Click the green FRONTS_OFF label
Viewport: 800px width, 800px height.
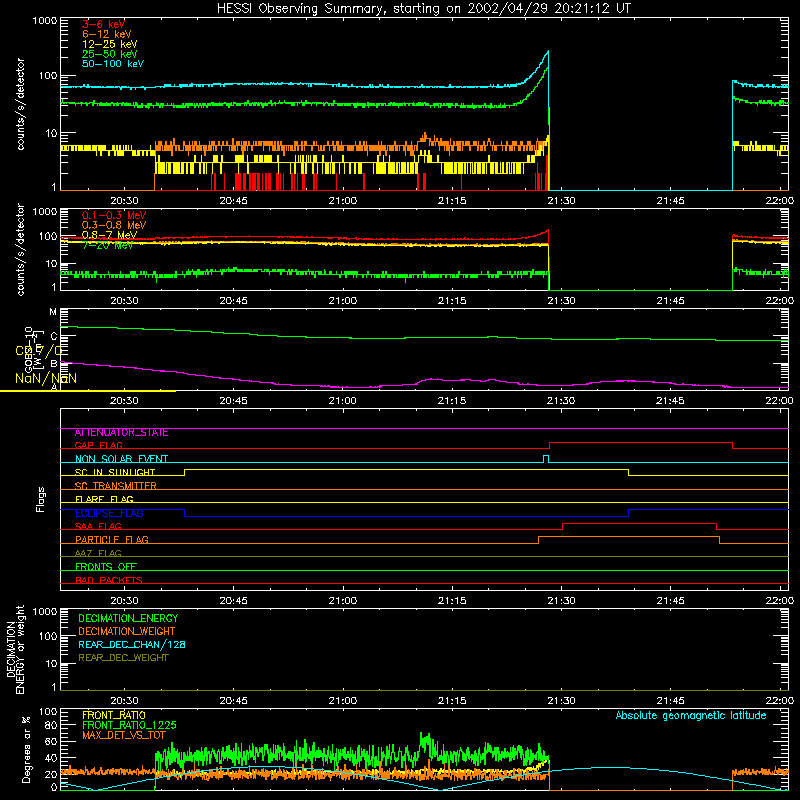[x=106, y=567]
